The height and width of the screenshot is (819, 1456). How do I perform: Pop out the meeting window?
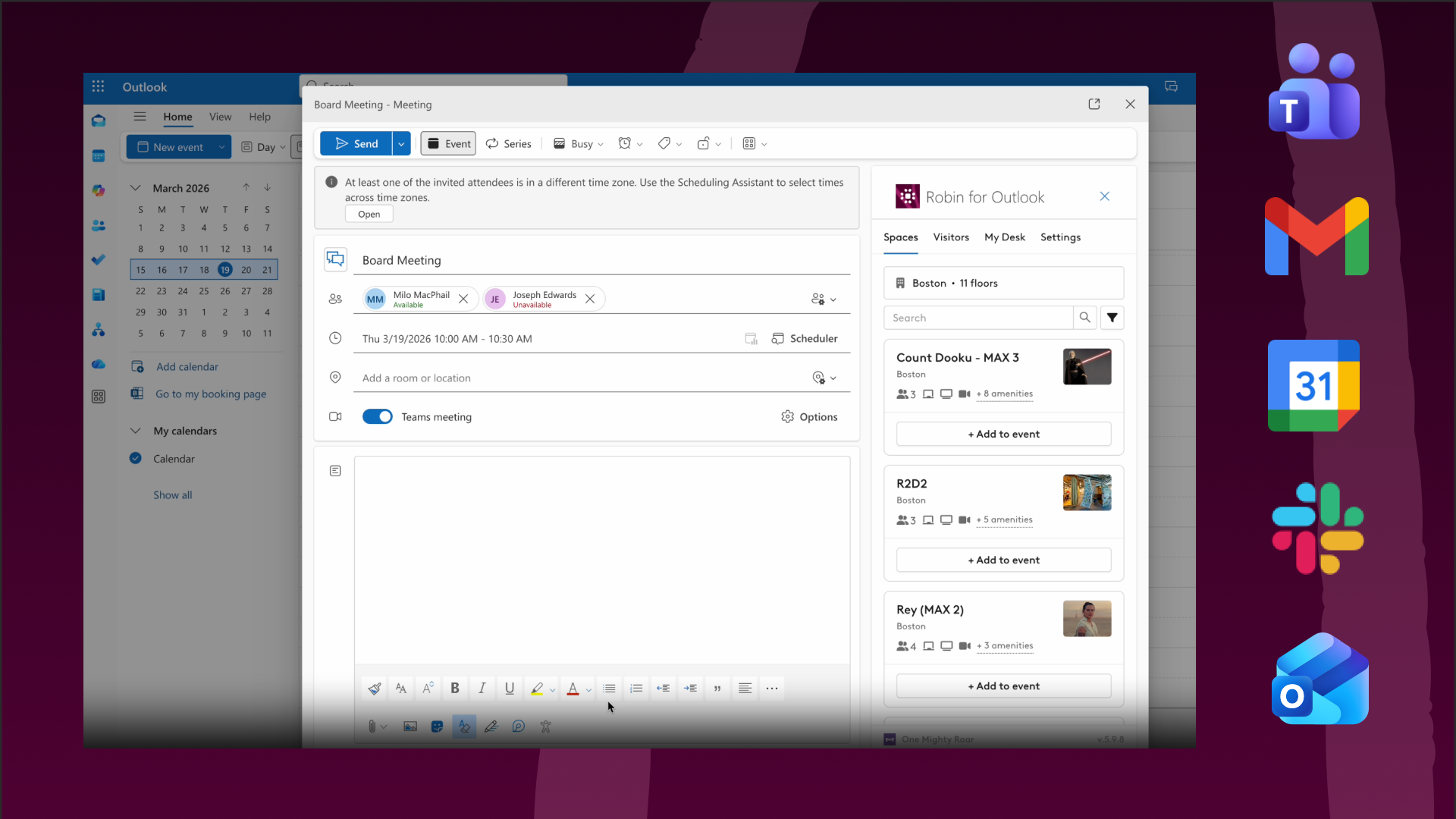click(x=1094, y=105)
